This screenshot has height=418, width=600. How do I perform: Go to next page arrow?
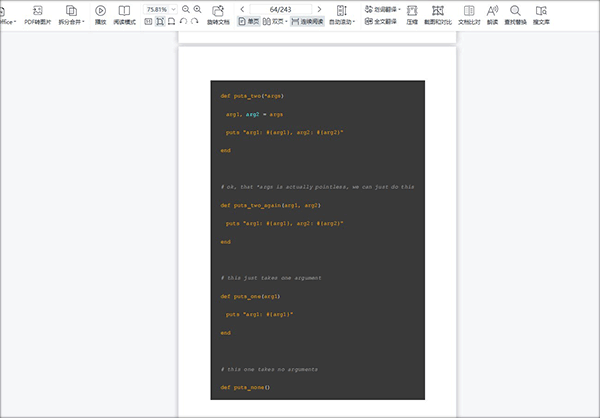(320, 9)
